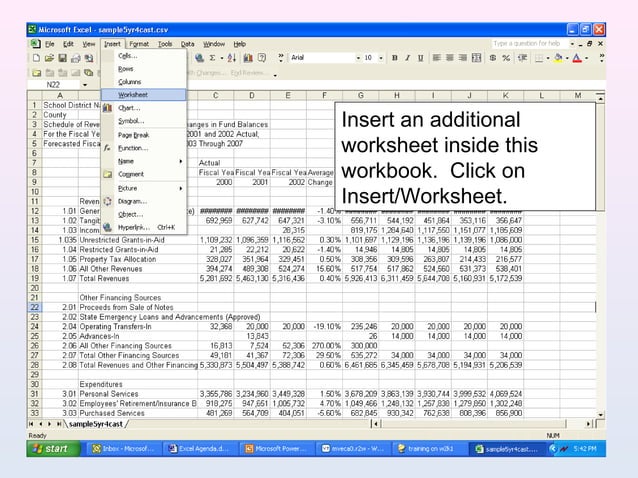Toggle Align Left

pos(437,58)
